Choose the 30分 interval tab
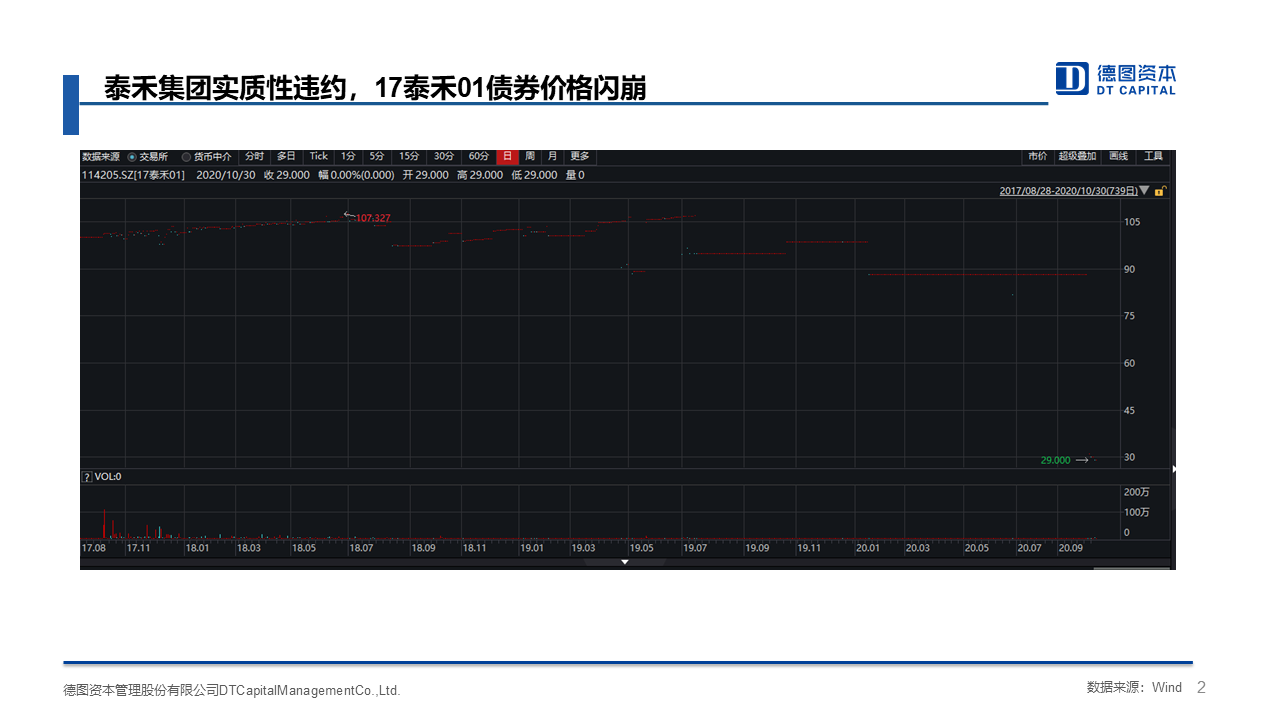This screenshot has width=1280, height=720. pyautogui.click(x=443, y=157)
